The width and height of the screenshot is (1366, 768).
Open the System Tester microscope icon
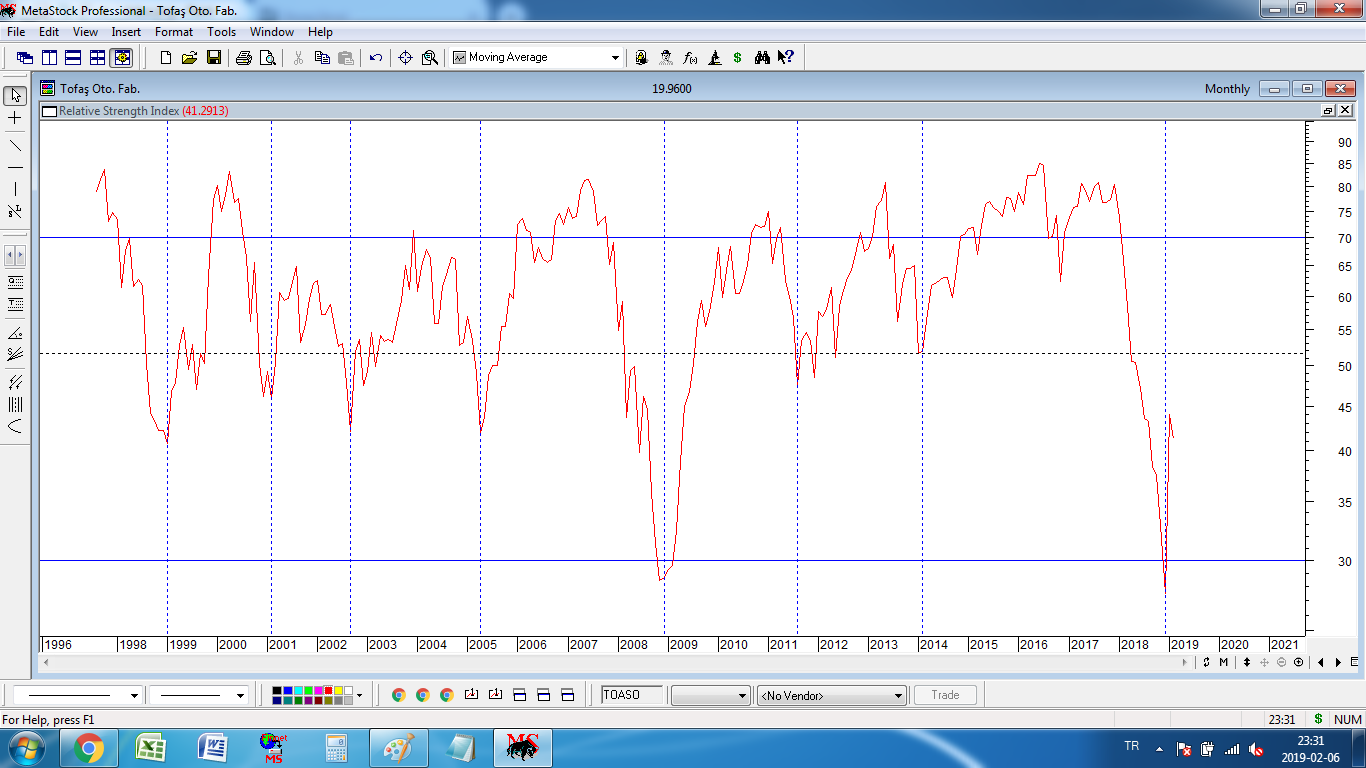[x=714, y=58]
